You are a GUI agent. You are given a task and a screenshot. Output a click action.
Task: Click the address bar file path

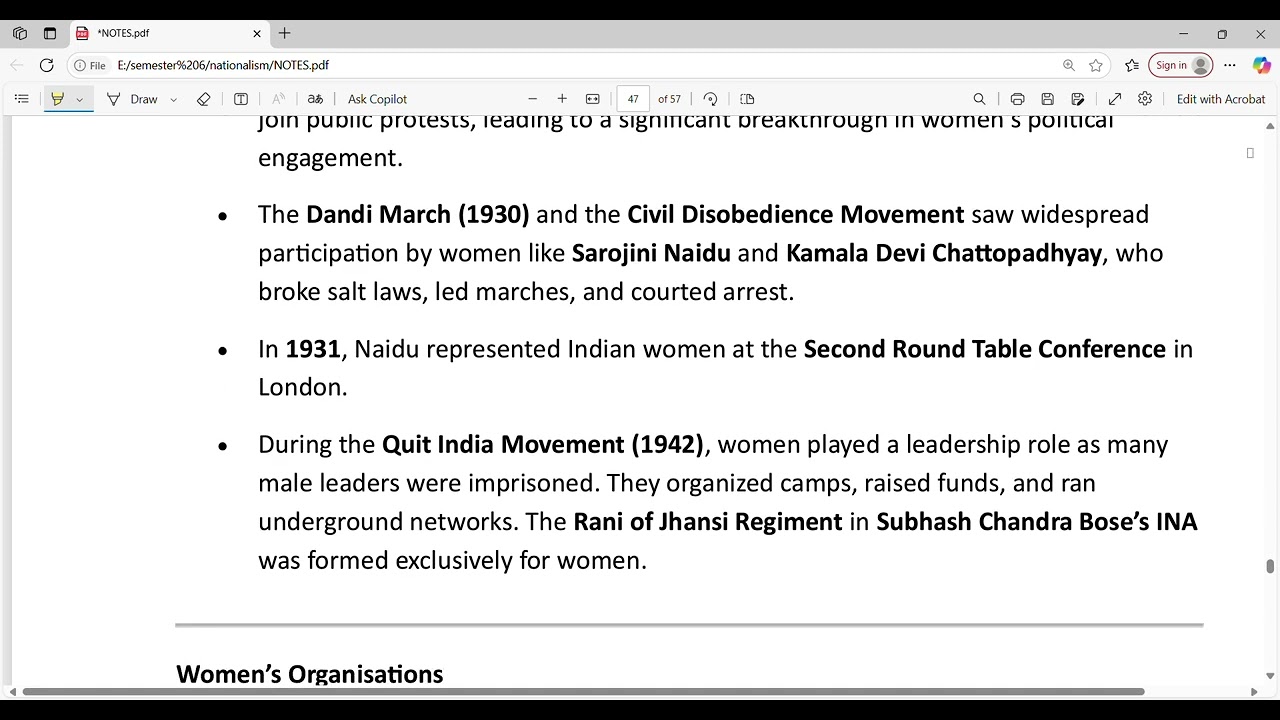coord(223,65)
